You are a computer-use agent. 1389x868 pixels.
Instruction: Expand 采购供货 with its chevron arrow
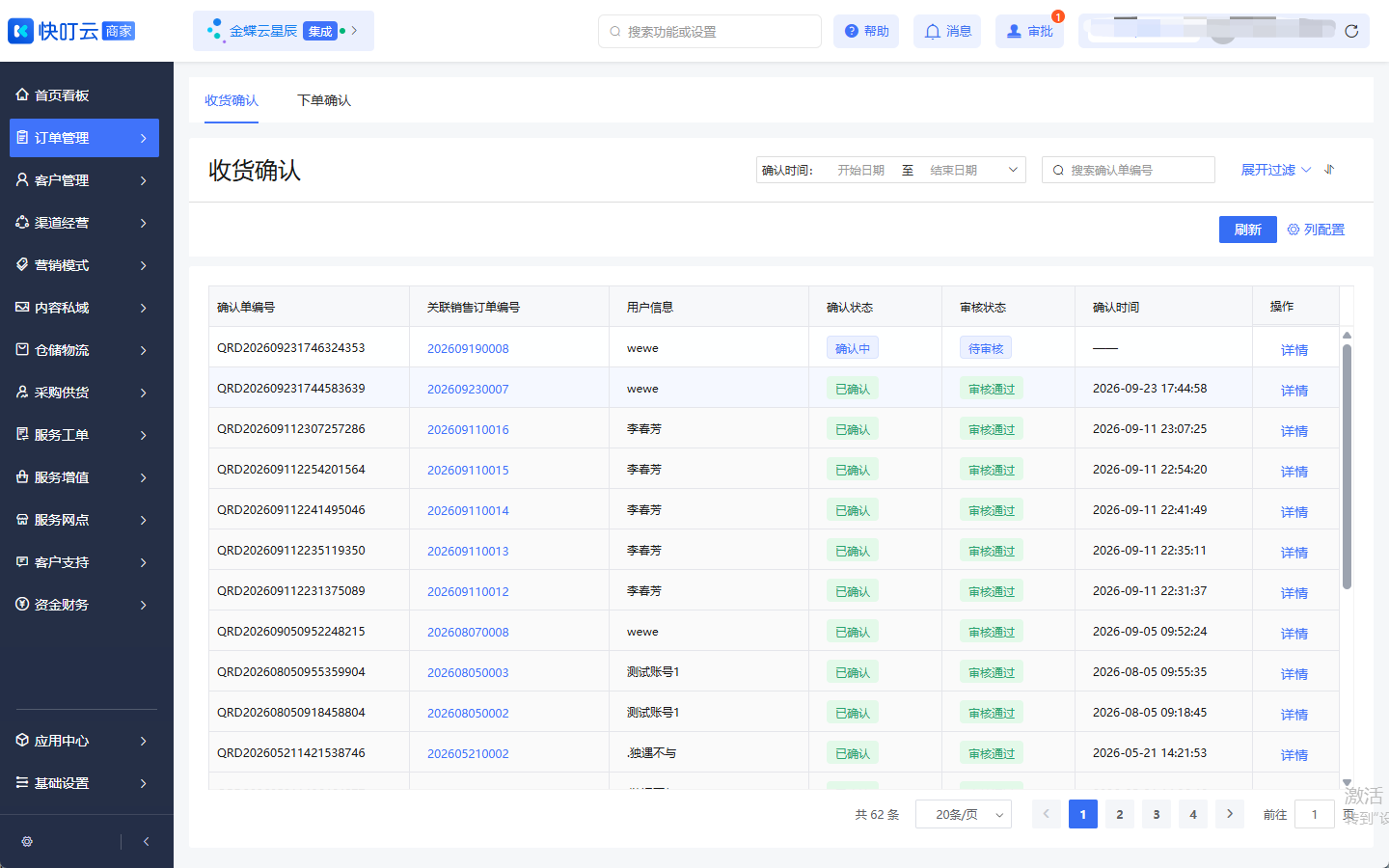coord(144,393)
